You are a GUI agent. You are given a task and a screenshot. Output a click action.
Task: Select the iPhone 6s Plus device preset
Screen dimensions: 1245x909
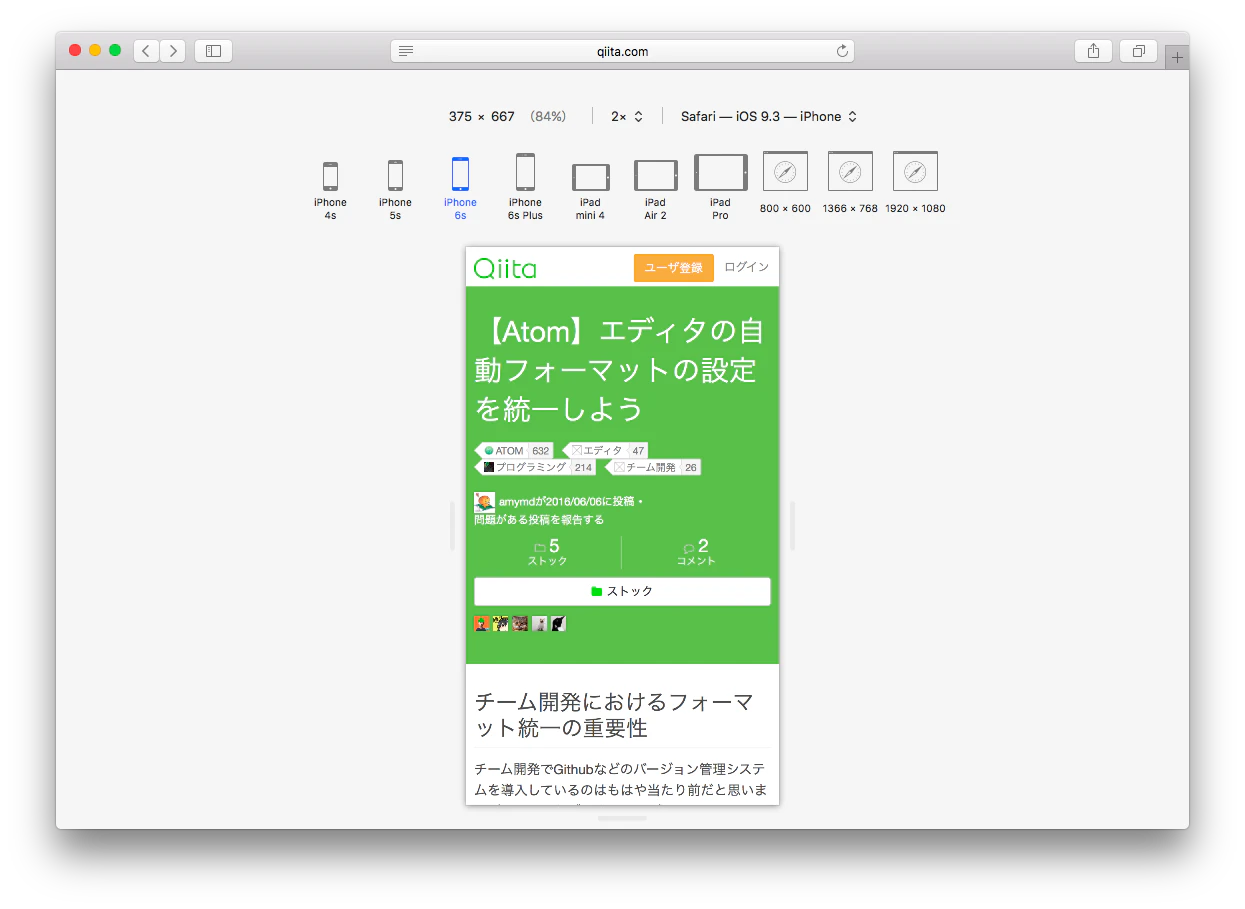[x=525, y=187]
